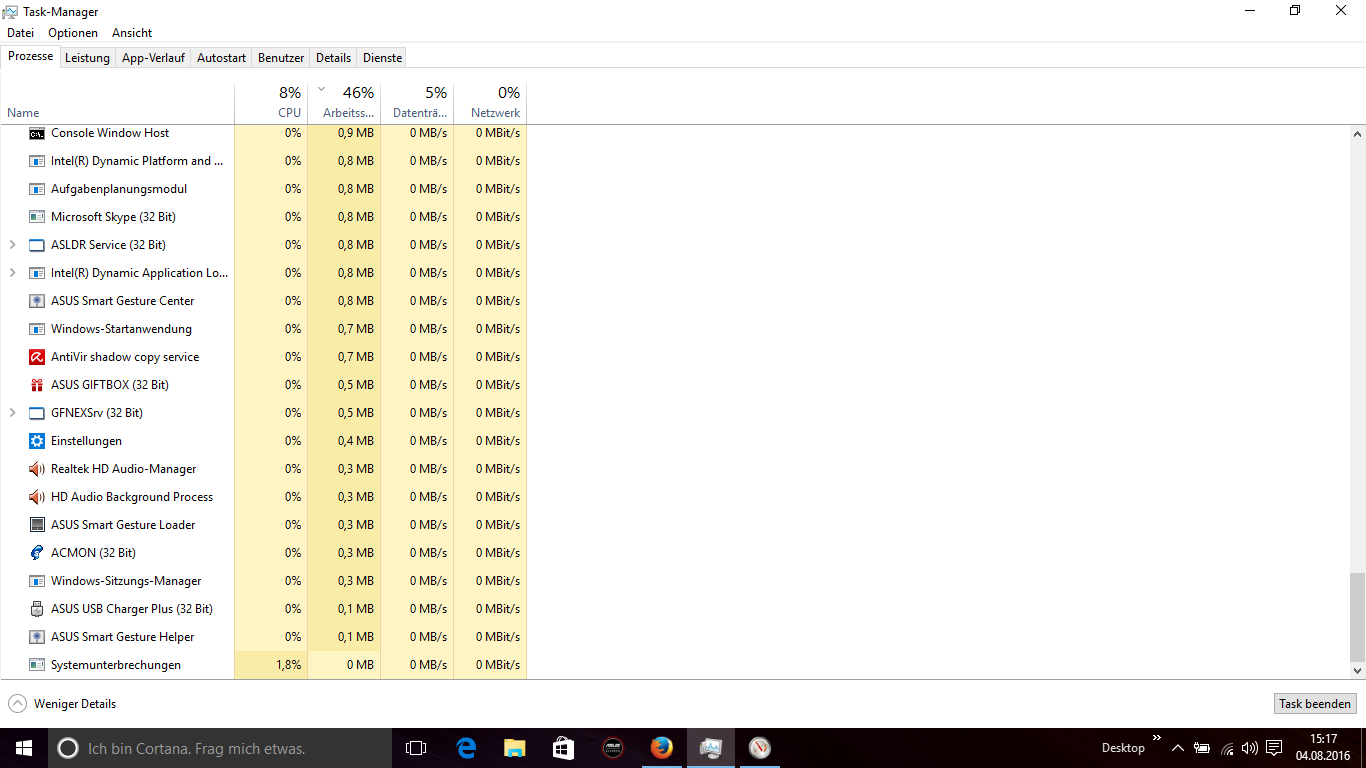Switch to the Autostart tab
Viewport: 1366px width, 768px height.
click(221, 58)
